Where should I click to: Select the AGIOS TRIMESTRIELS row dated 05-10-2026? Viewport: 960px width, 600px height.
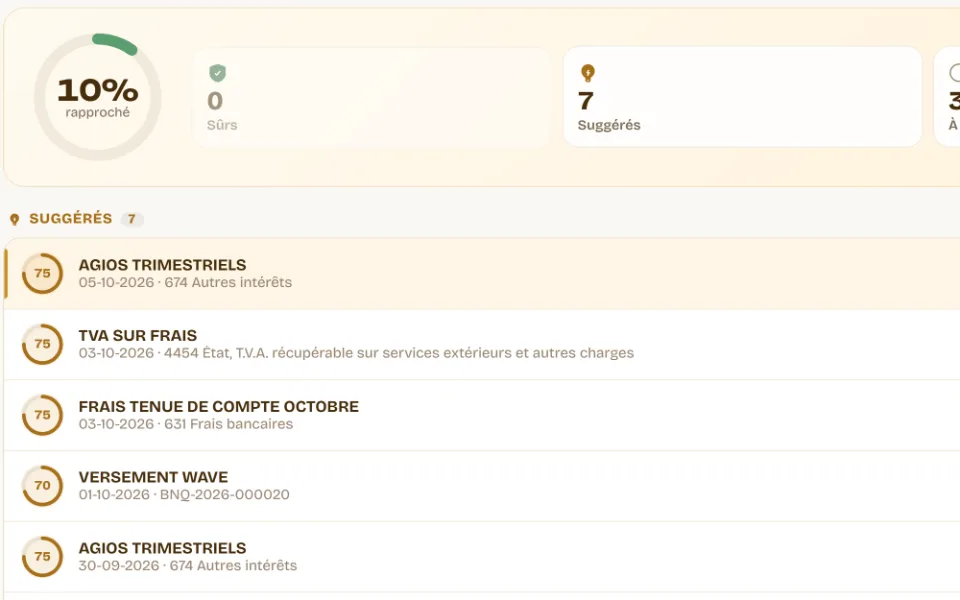[482, 274]
